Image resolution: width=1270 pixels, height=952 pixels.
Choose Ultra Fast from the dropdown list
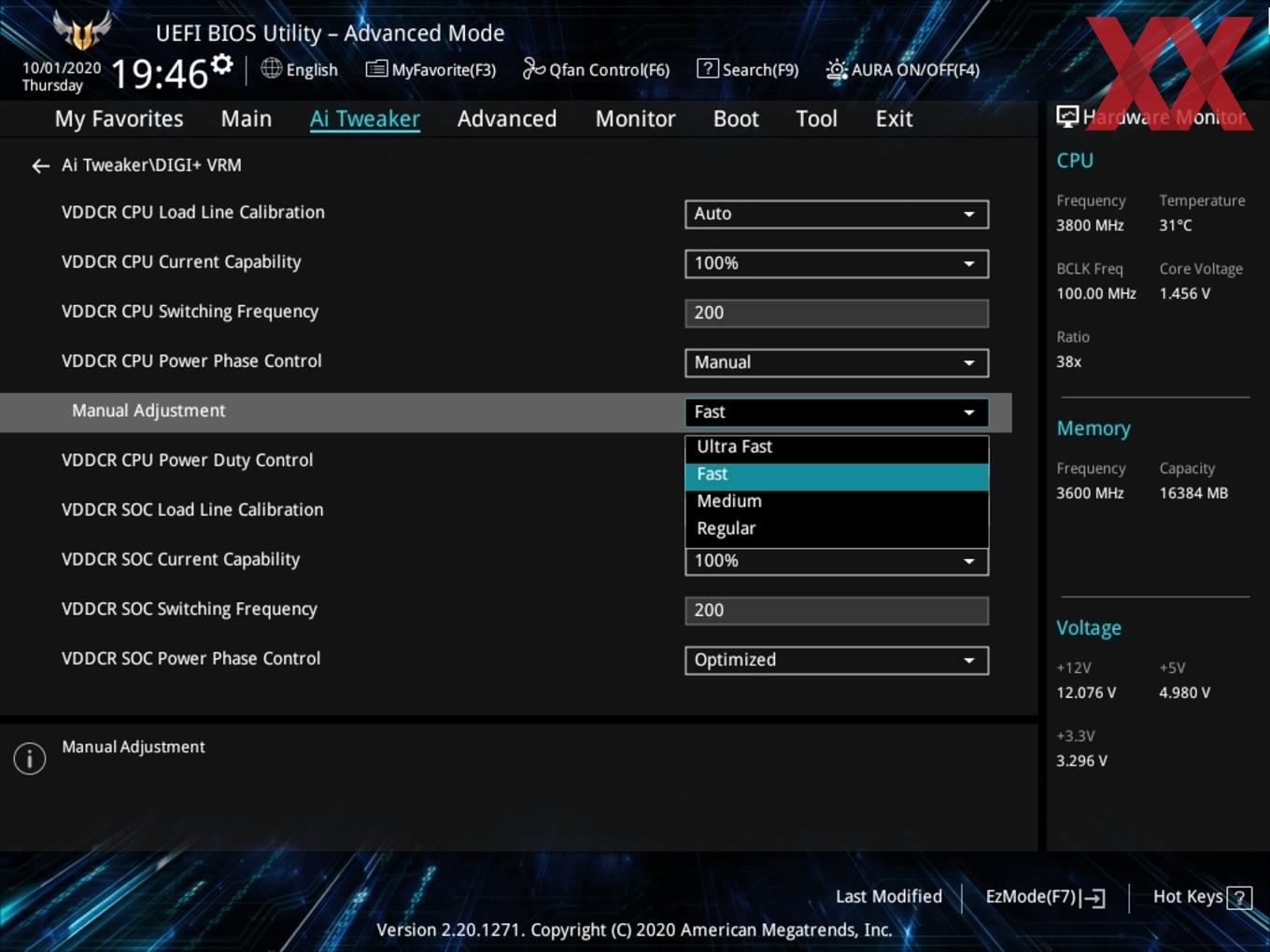837,447
